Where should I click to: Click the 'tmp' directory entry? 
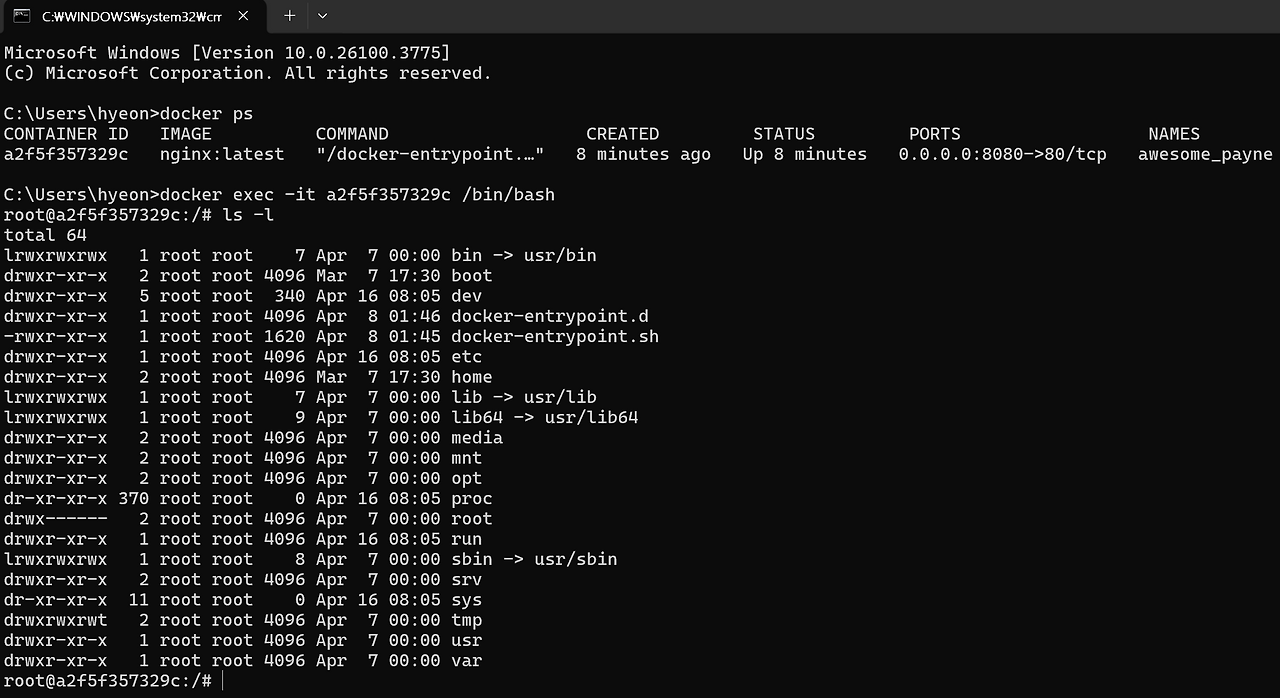pos(467,620)
